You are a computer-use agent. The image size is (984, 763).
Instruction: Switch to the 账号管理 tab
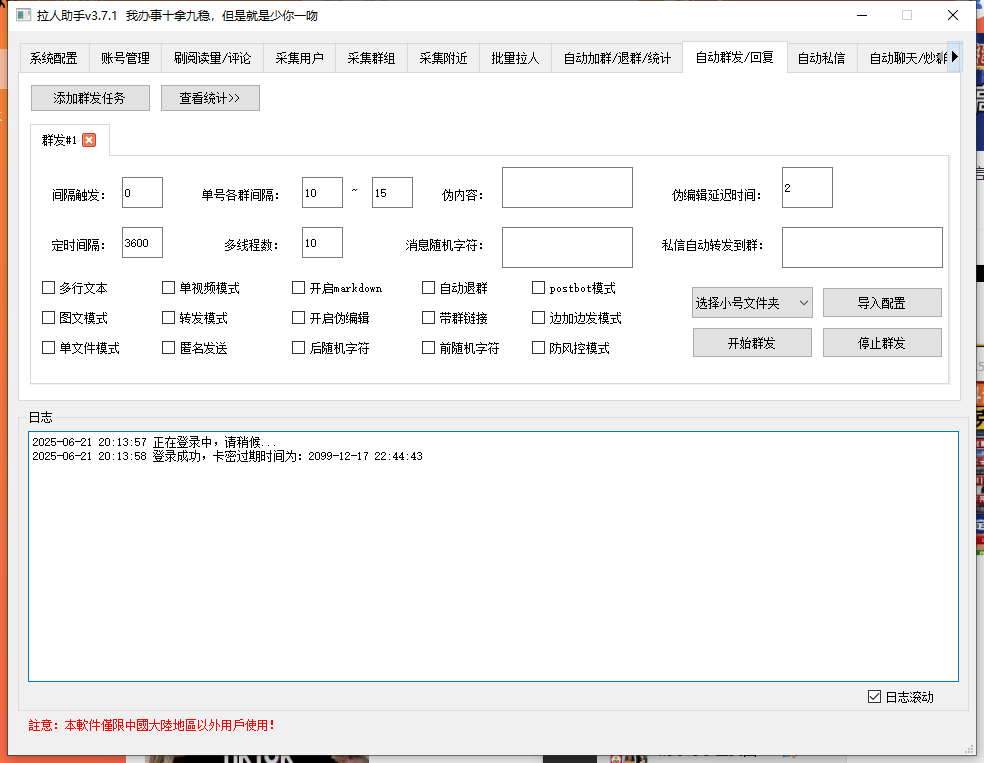125,58
